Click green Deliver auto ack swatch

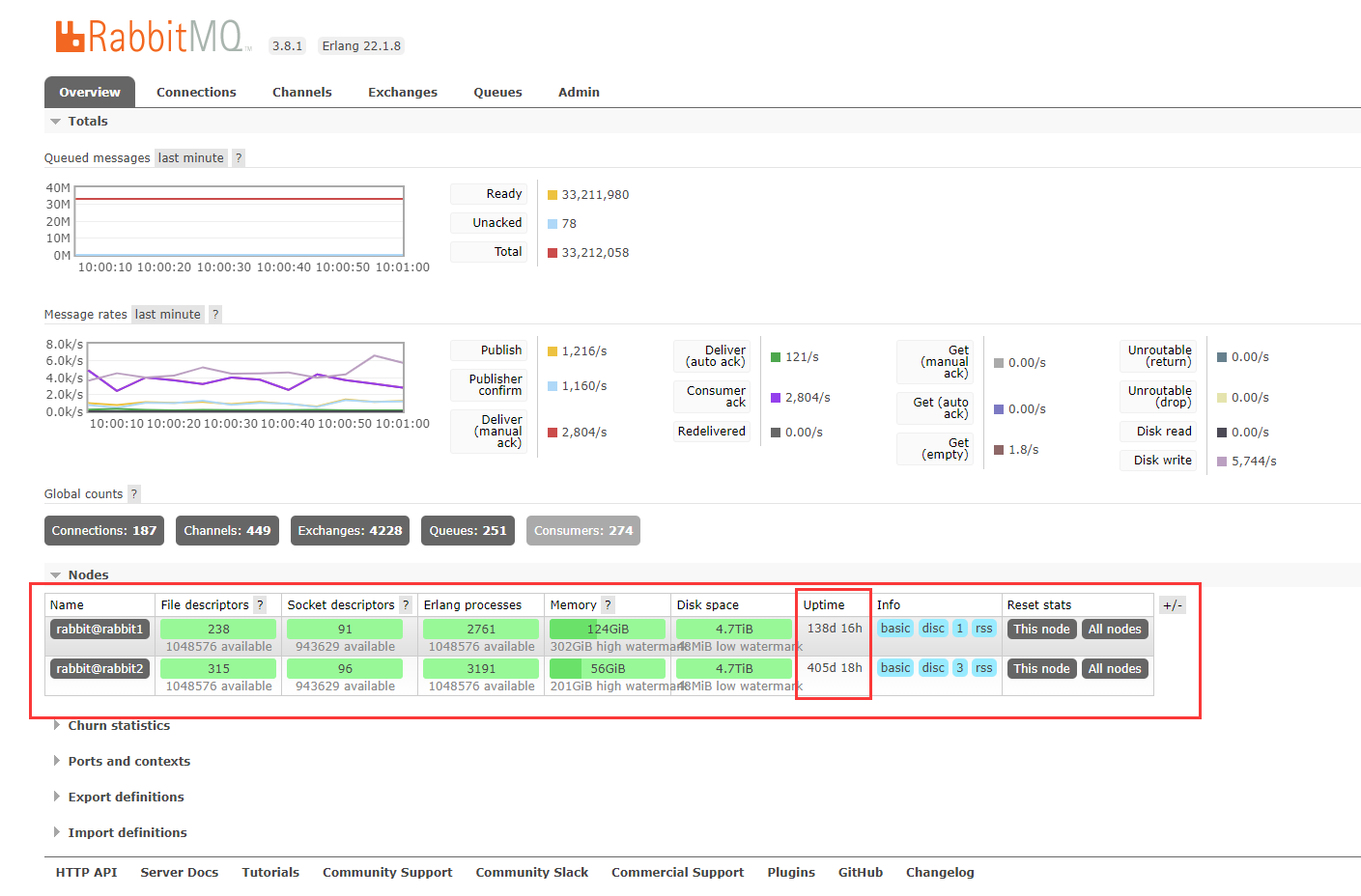(x=776, y=357)
